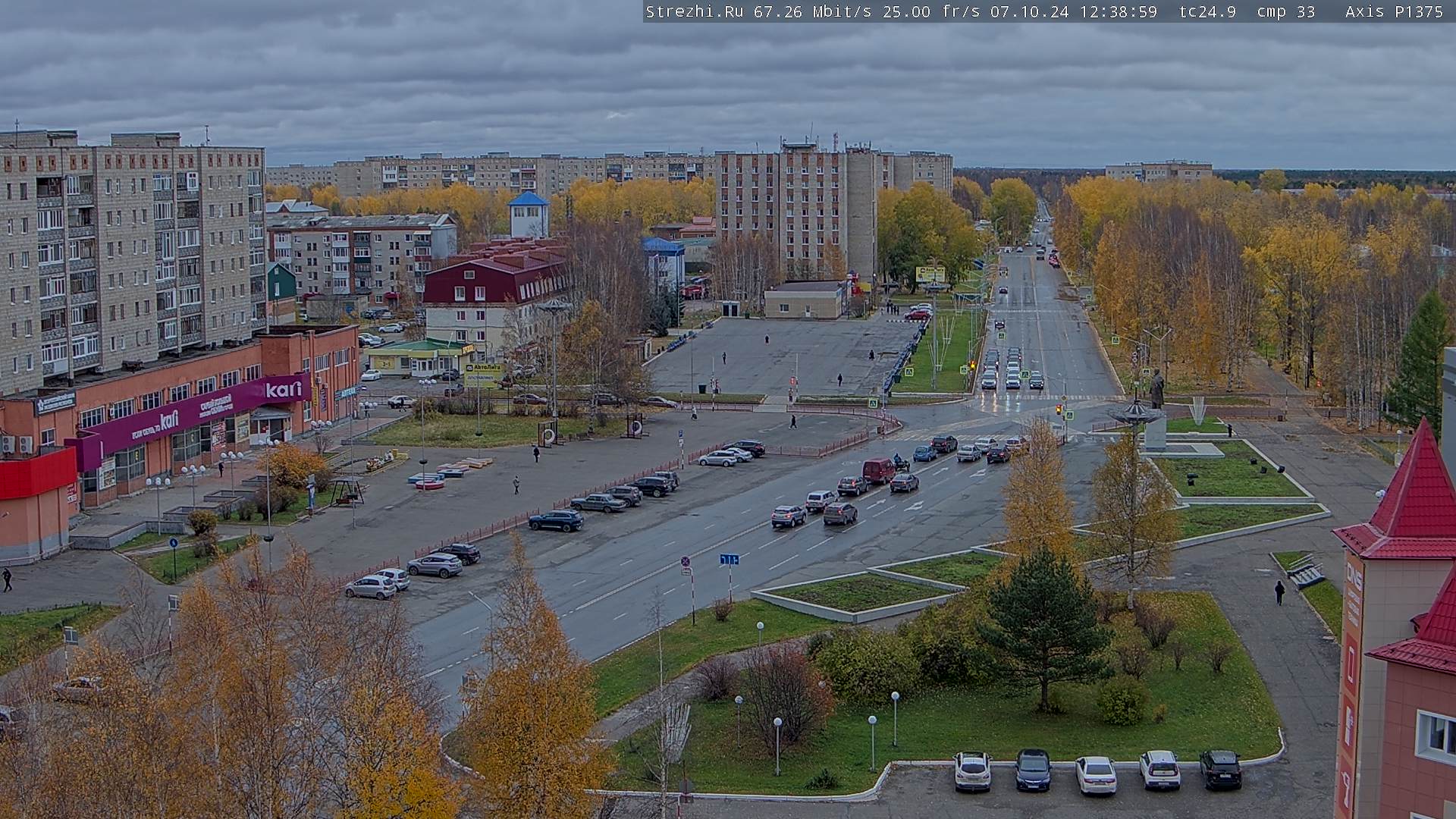Click the 12:38:59 time stamp
This screenshot has height=819, width=1456.
point(1119,11)
